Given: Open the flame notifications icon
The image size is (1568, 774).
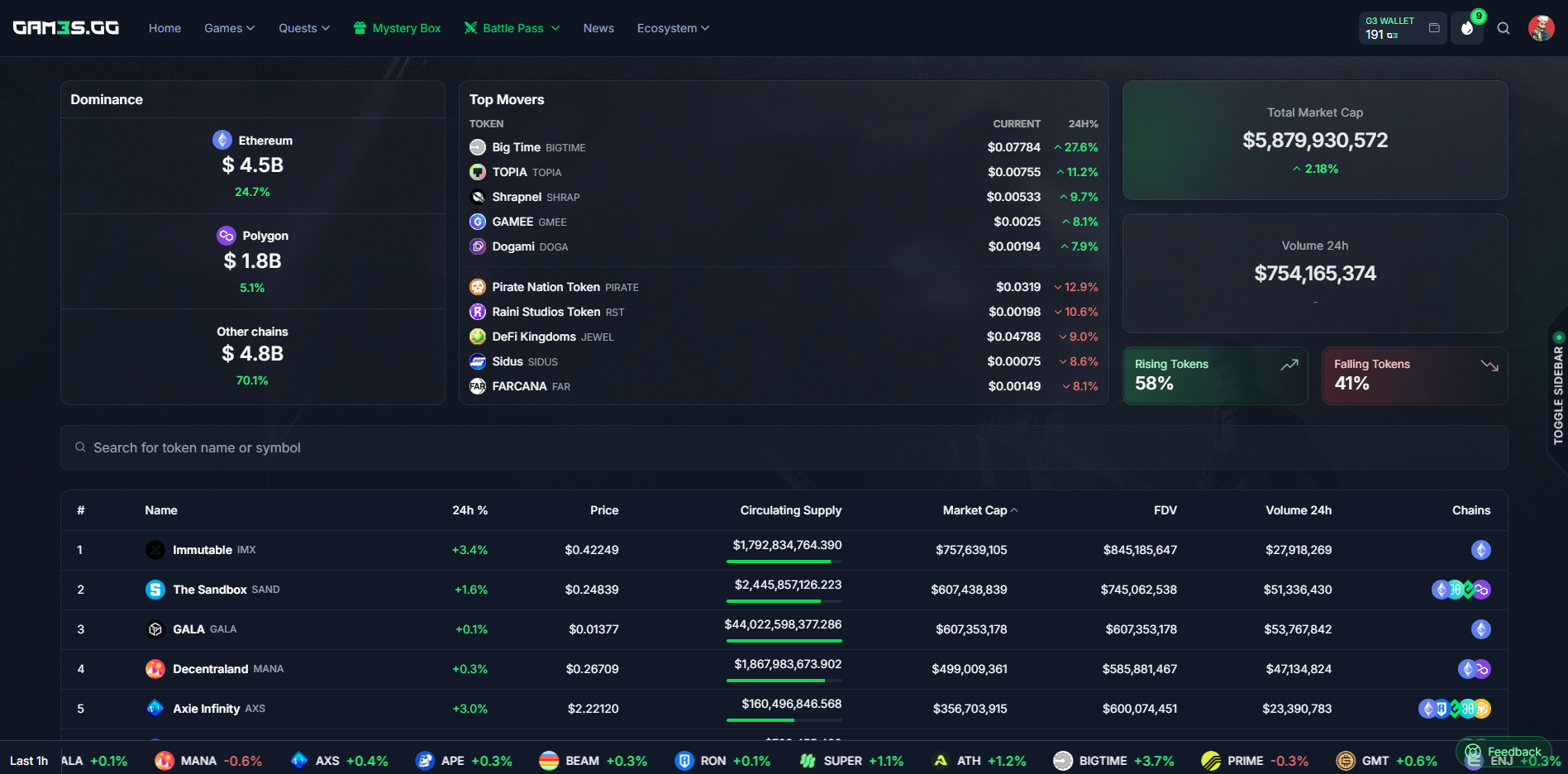Looking at the screenshot, I should [1467, 28].
